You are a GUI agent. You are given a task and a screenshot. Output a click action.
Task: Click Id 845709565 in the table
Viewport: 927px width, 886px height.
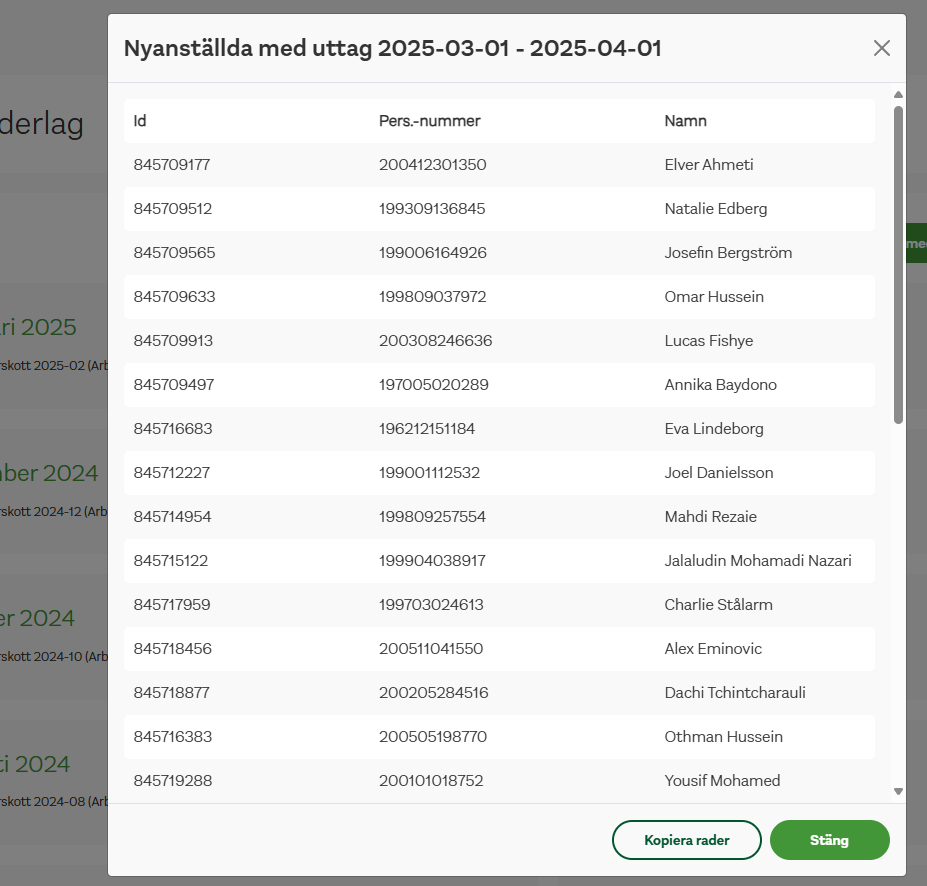click(174, 253)
